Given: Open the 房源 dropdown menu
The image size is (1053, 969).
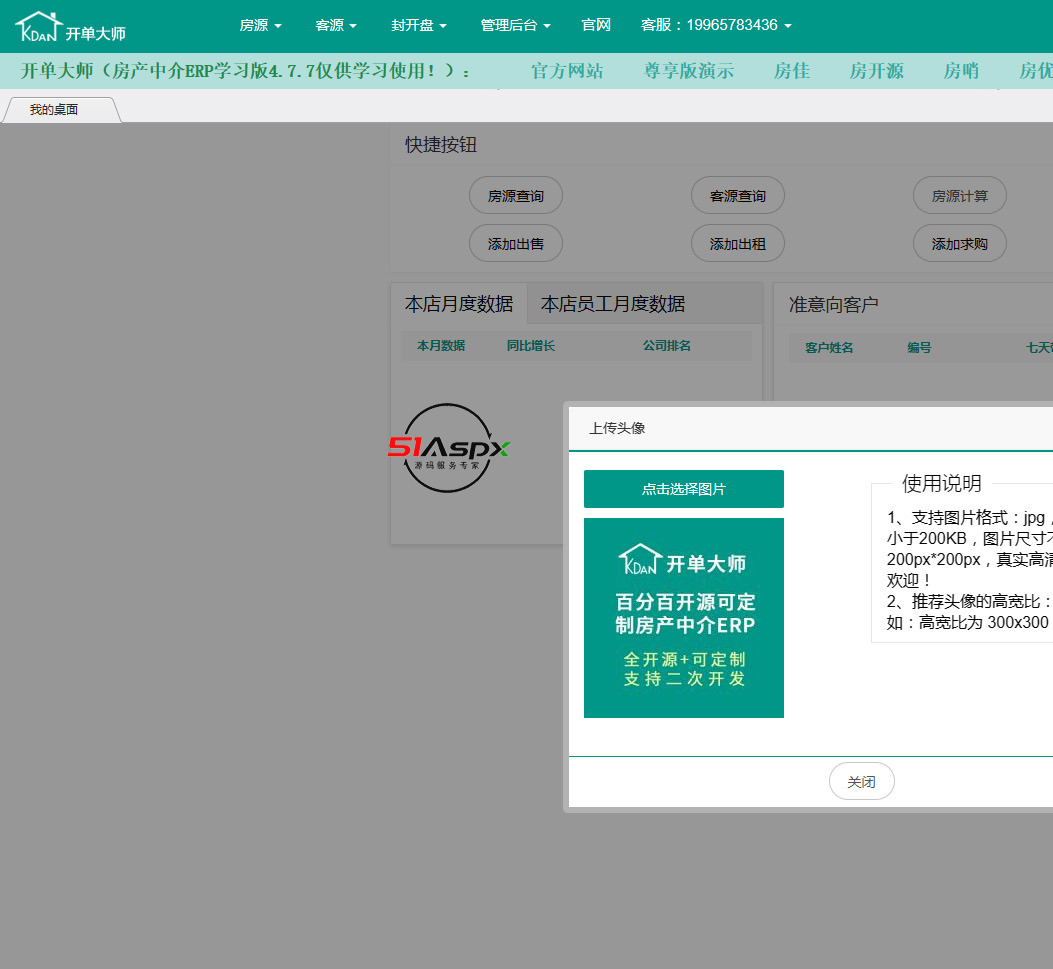Looking at the screenshot, I should (261, 25).
